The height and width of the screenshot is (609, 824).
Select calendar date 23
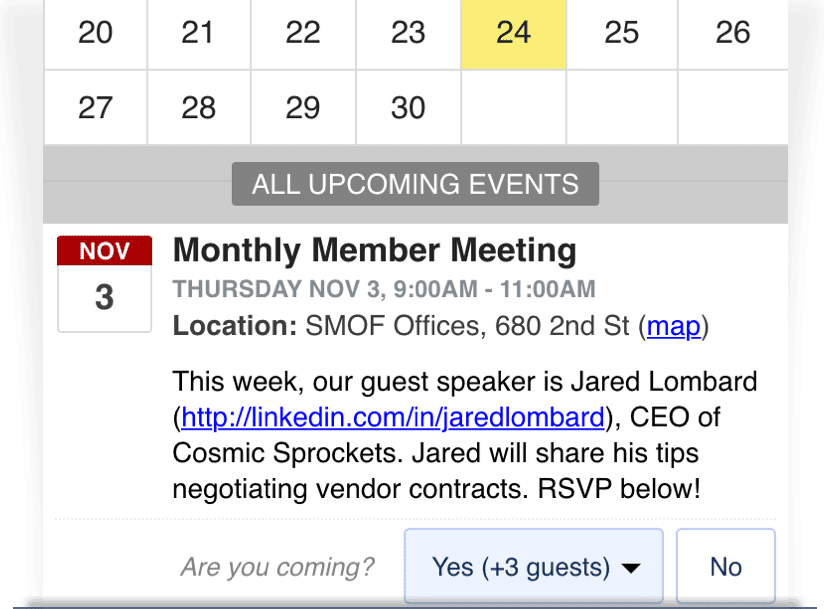click(408, 33)
